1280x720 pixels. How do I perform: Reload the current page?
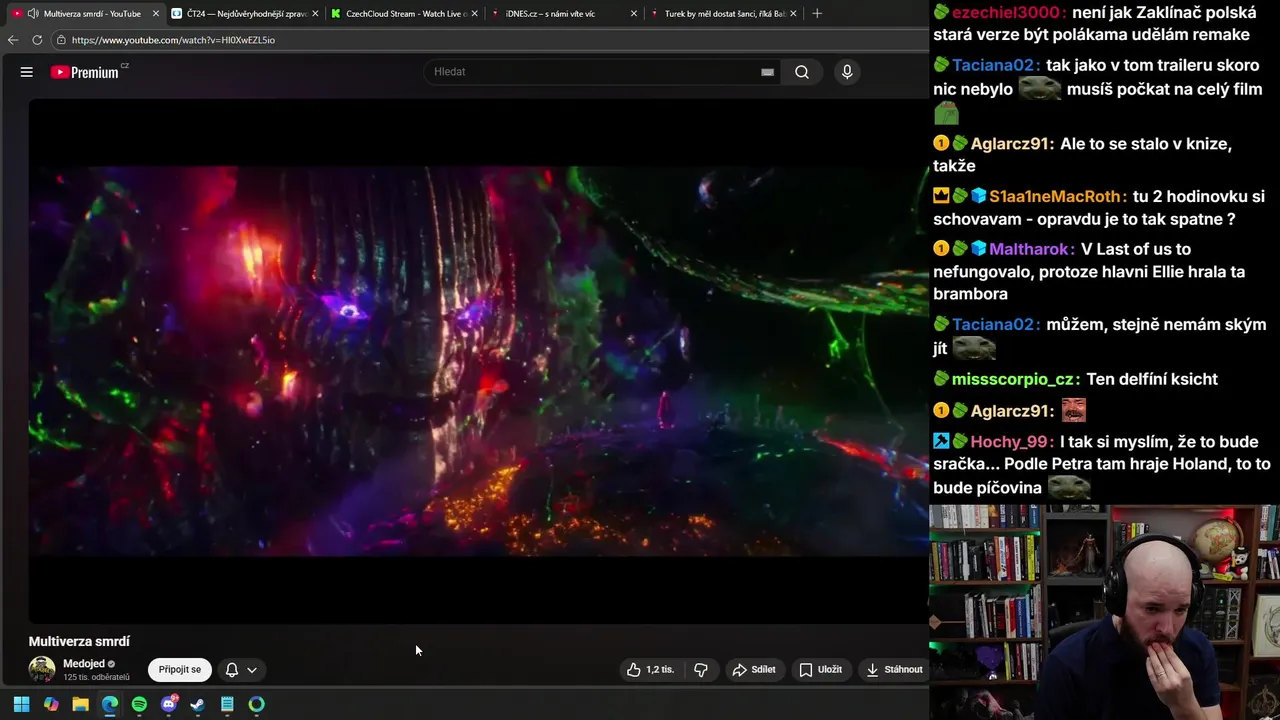(37, 40)
